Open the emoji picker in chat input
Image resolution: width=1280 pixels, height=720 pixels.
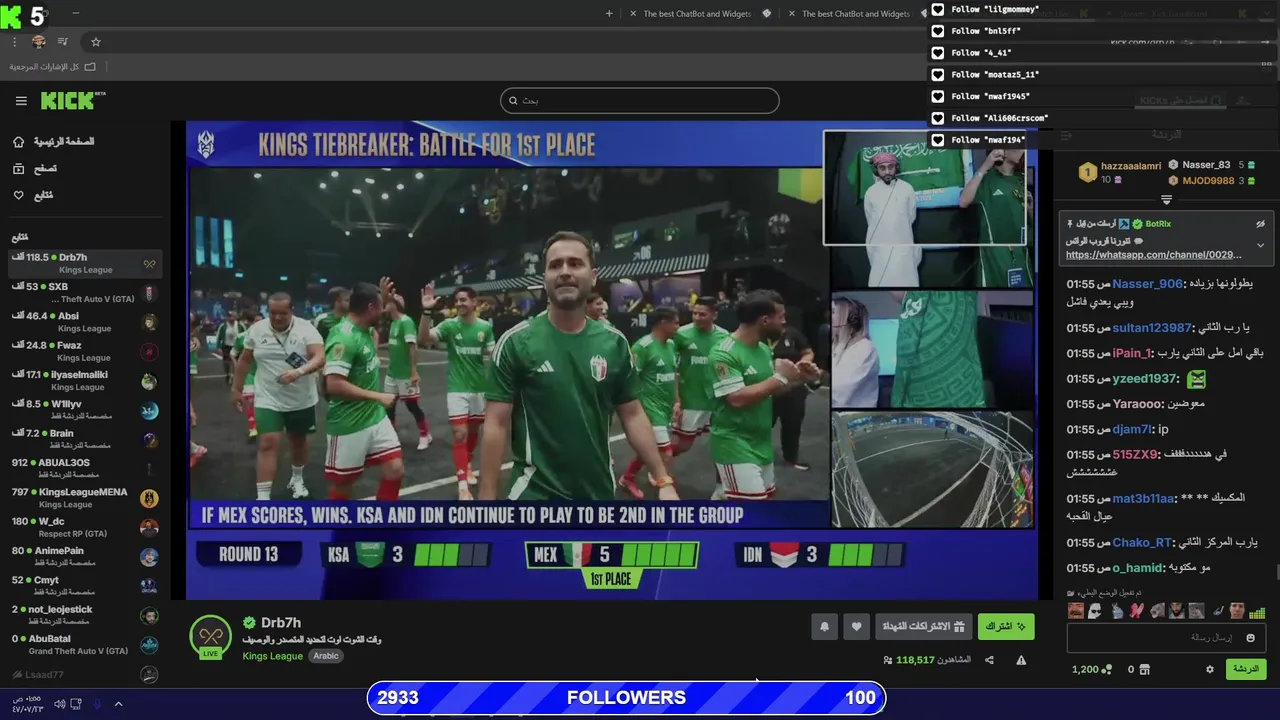pos(1250,637)
